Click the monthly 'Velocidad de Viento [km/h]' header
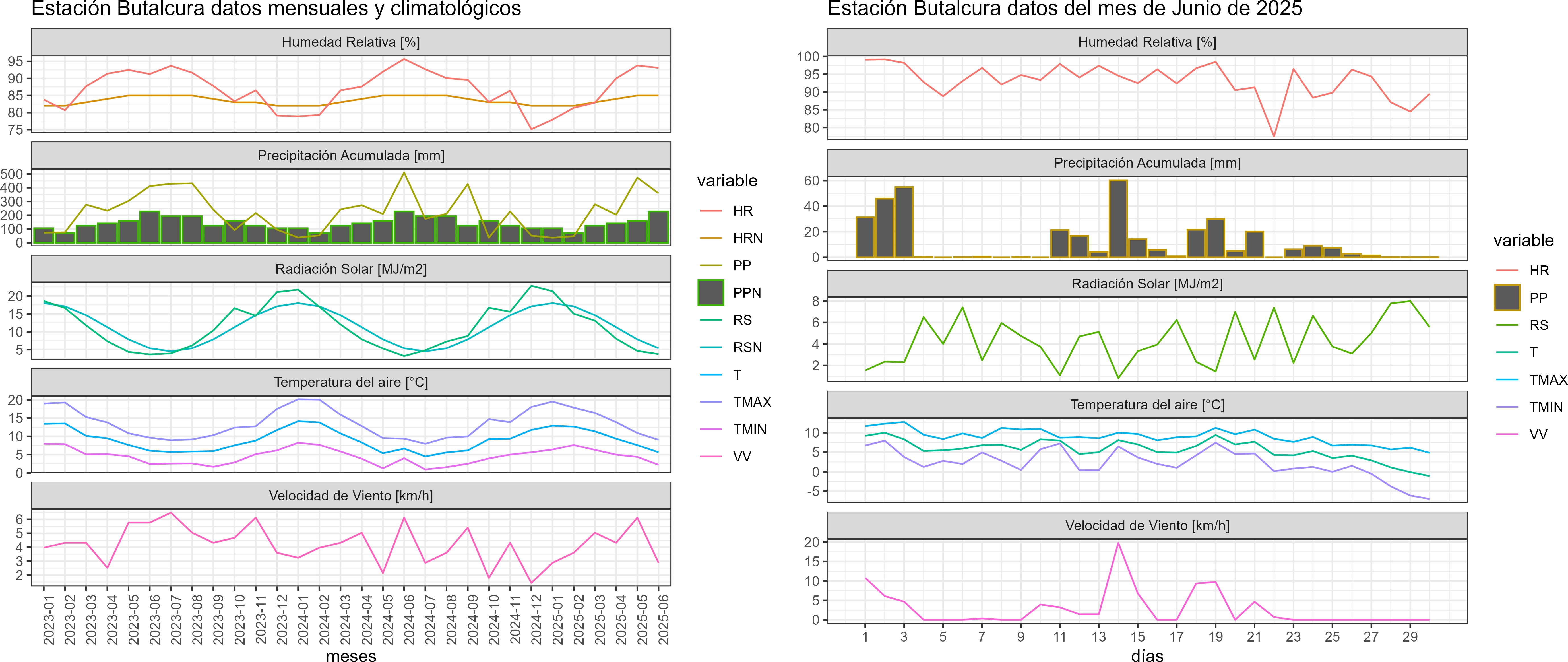This screenshot has width=1568, height=662. tap(351, 496)
